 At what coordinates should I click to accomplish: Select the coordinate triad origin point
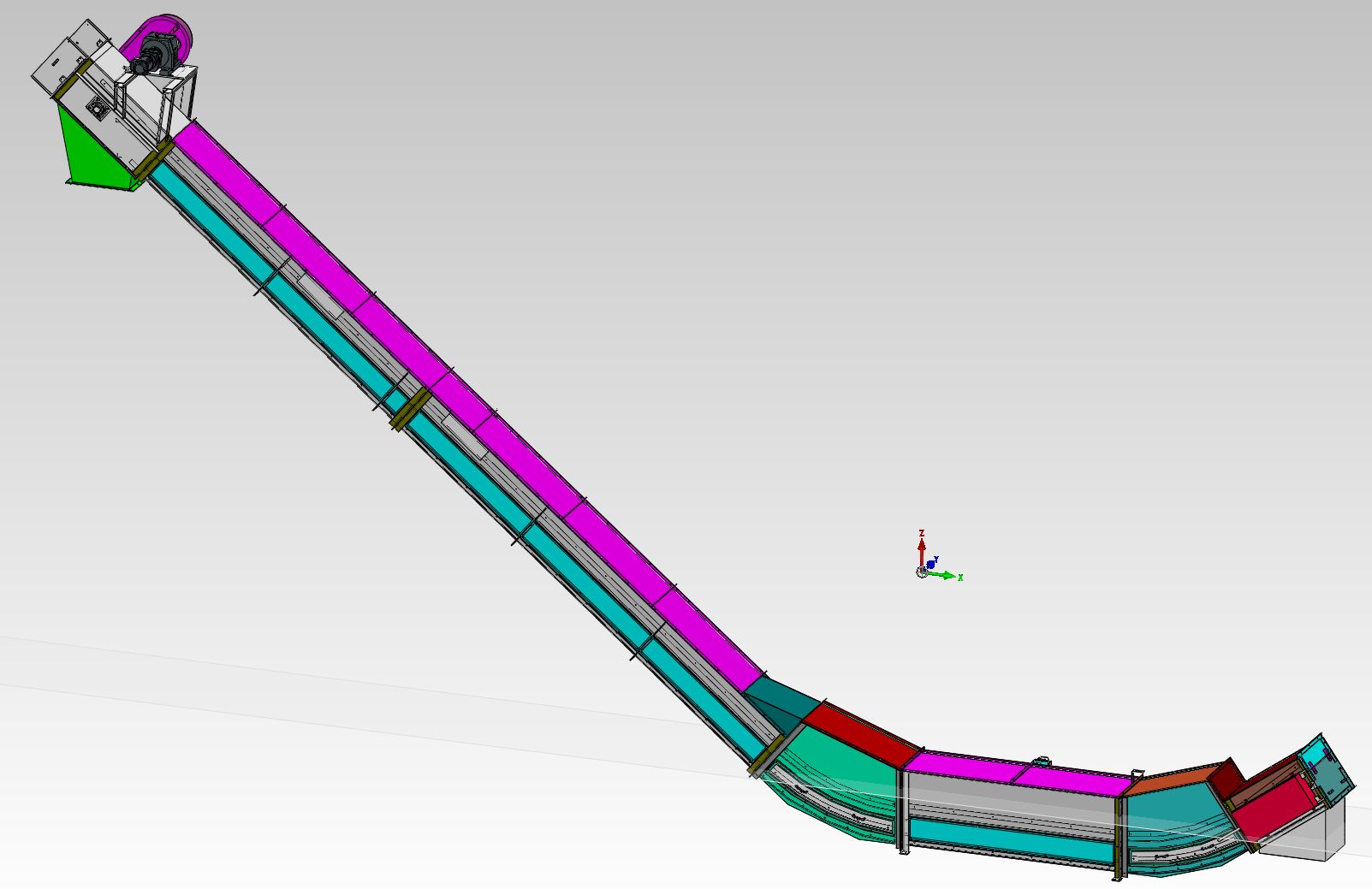pyautogui.click(x=922, y=572)
